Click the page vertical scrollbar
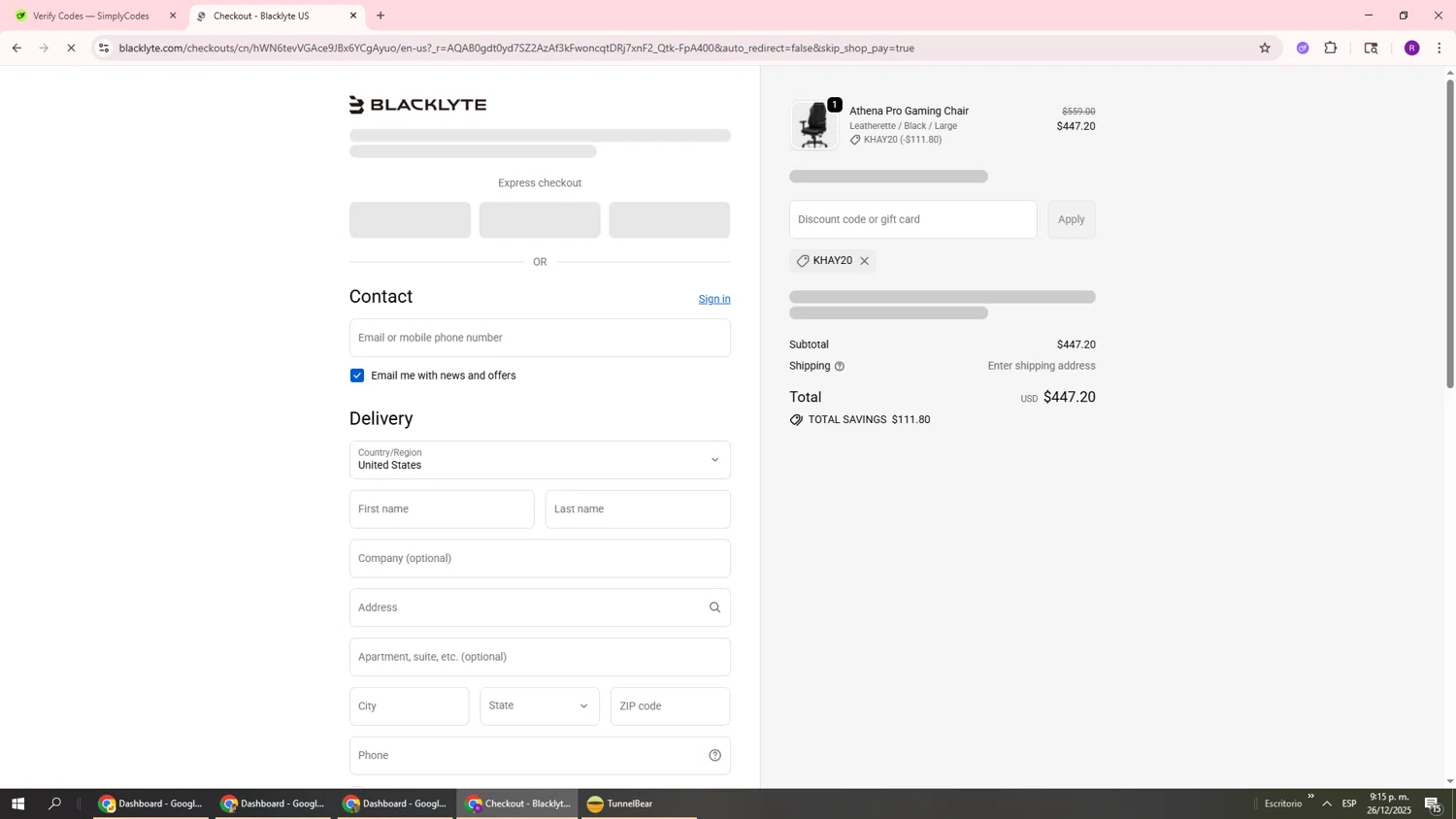This screenshot has width=1456, height=819. (1450, 233)
